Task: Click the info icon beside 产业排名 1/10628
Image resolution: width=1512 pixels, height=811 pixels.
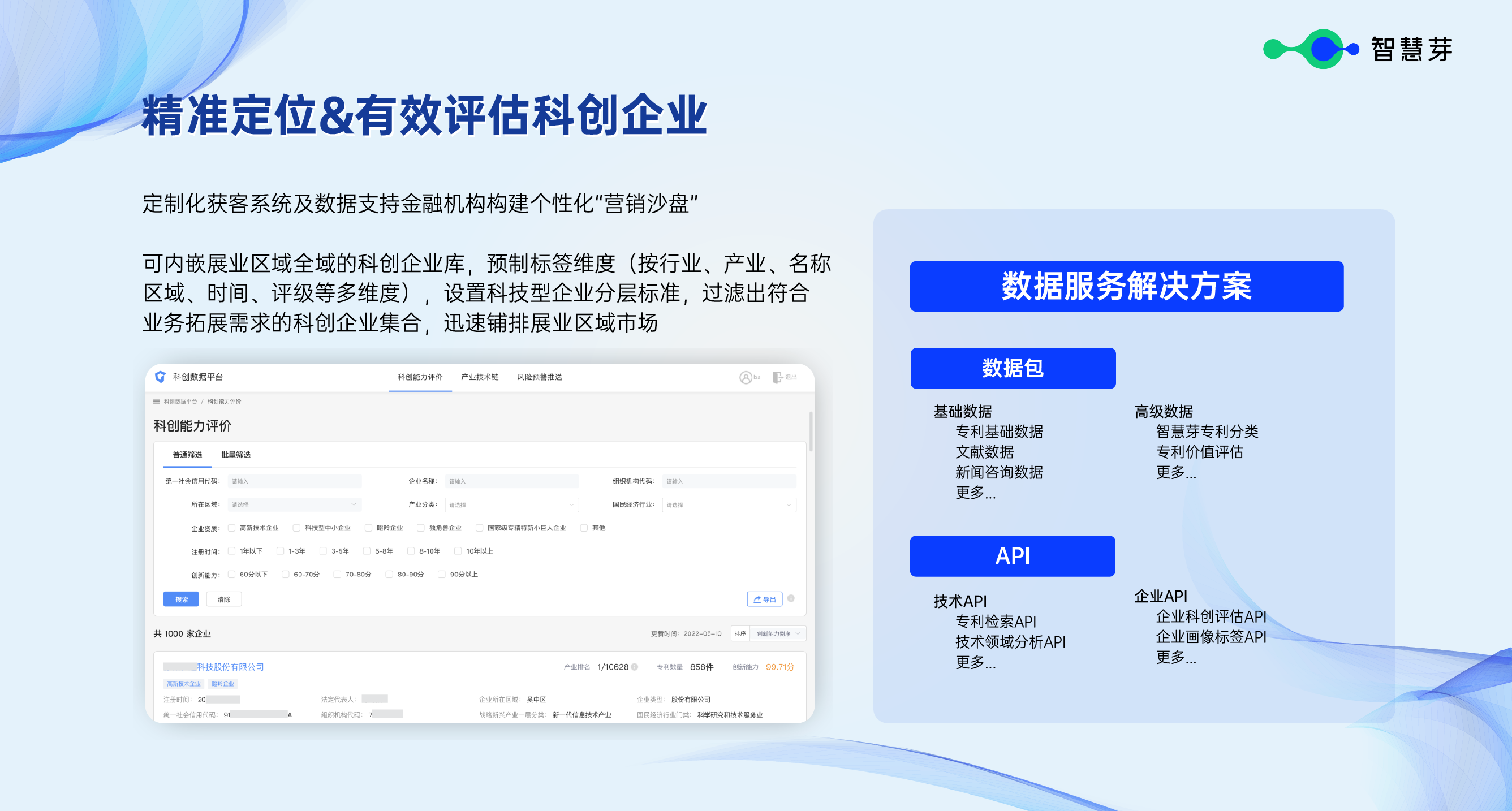Action: pos(635,667)
